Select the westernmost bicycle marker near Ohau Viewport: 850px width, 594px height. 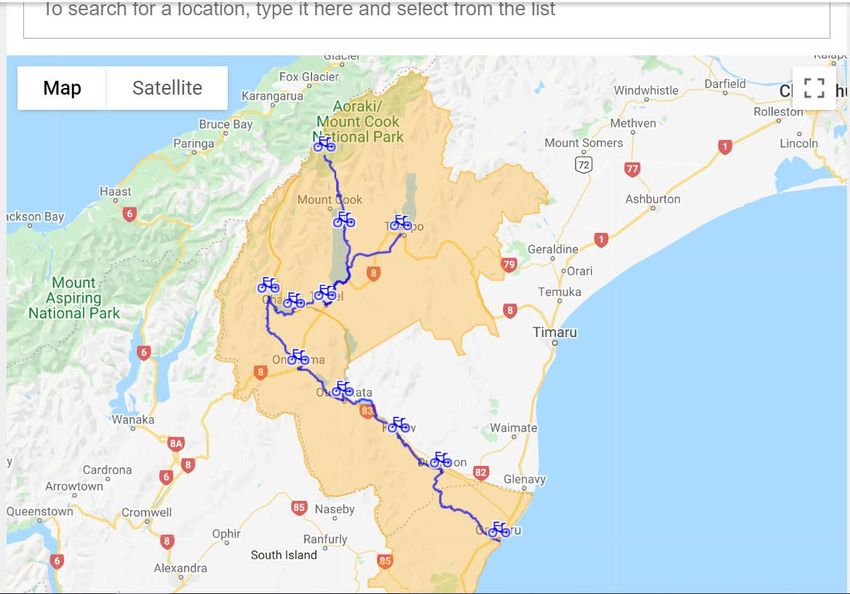click(x=268, y=285)
